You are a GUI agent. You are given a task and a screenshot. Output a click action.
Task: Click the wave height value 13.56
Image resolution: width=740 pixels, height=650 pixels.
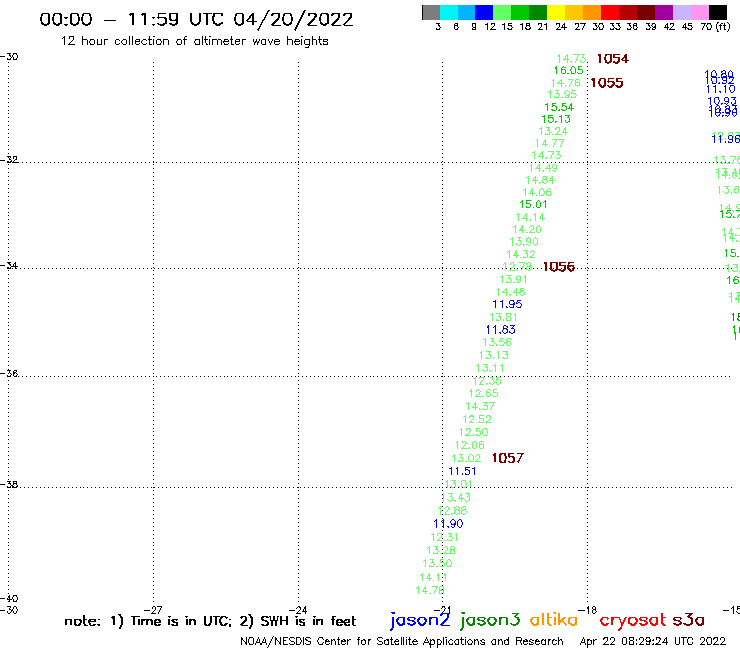497,342
